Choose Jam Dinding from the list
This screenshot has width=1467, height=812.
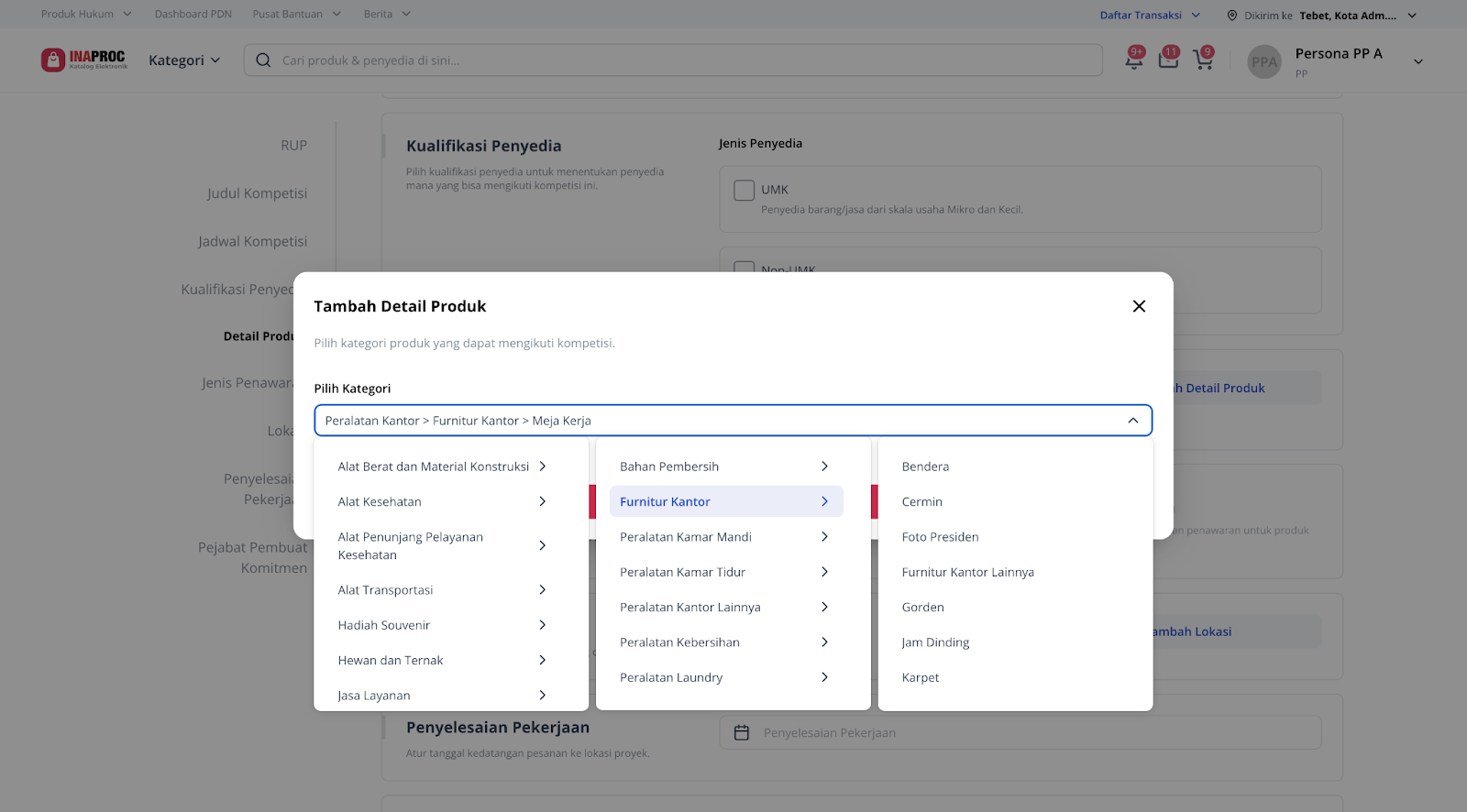(935, 642)
